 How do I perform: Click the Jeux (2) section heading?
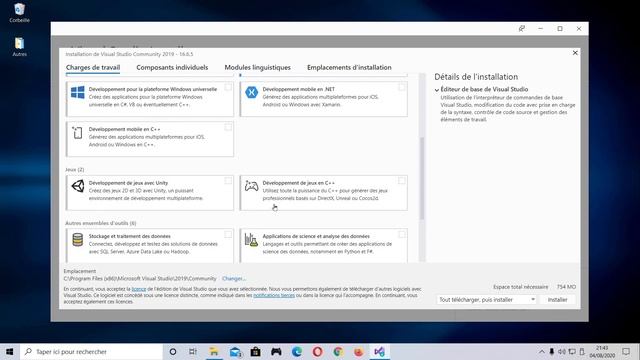(x=75, y=169)
